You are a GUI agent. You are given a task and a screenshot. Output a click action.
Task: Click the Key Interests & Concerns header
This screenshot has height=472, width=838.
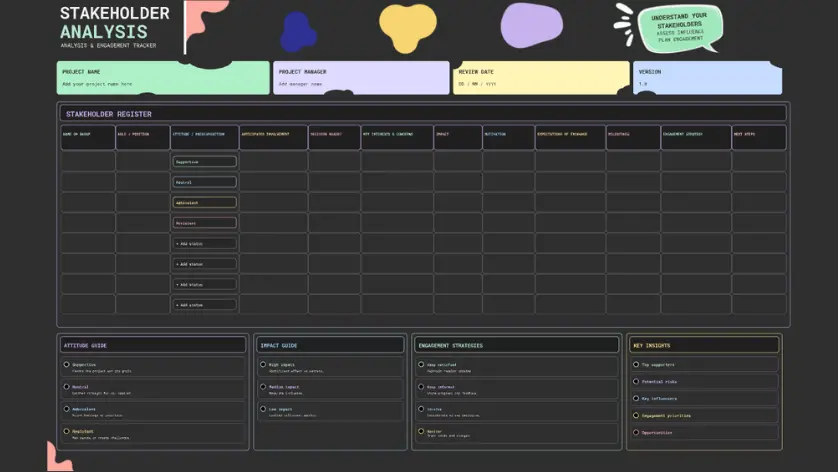[x=397, y=137]
